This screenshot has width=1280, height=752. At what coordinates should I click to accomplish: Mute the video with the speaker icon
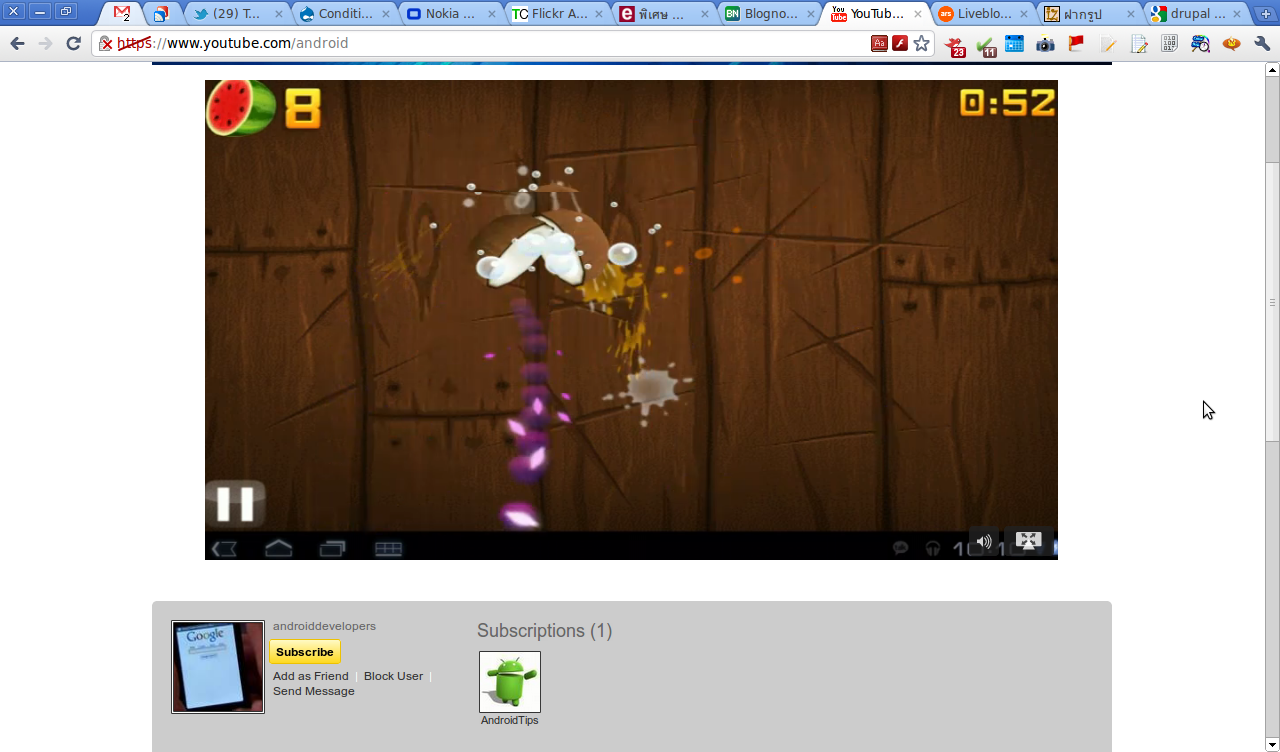tap(984, 542)
